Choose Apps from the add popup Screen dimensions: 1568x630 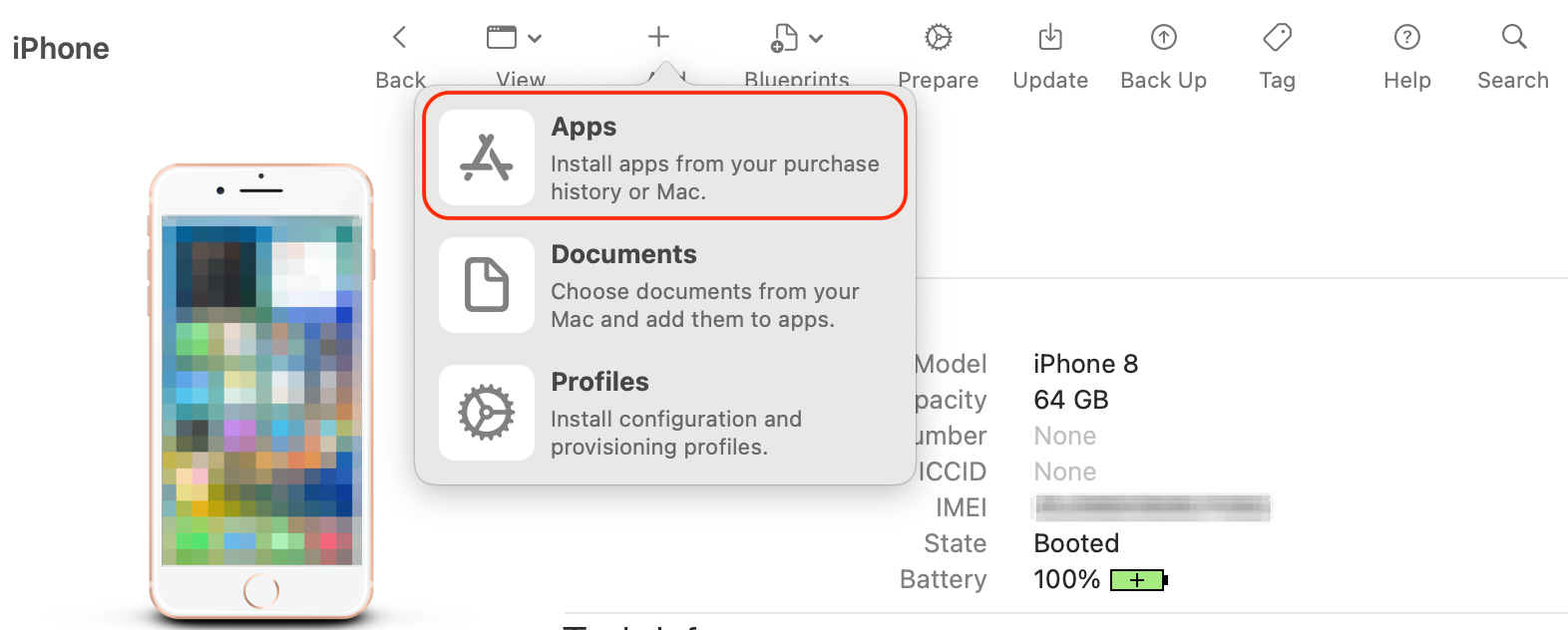pos(665,156)
